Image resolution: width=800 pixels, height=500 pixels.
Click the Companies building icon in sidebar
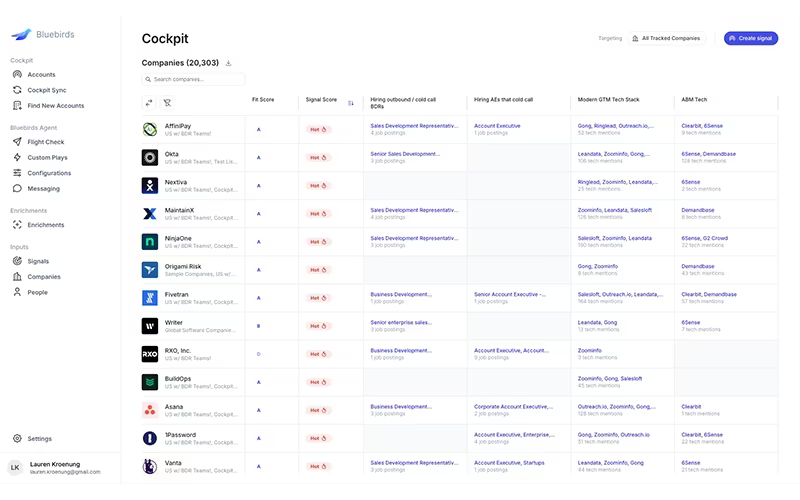click(17, 277)
